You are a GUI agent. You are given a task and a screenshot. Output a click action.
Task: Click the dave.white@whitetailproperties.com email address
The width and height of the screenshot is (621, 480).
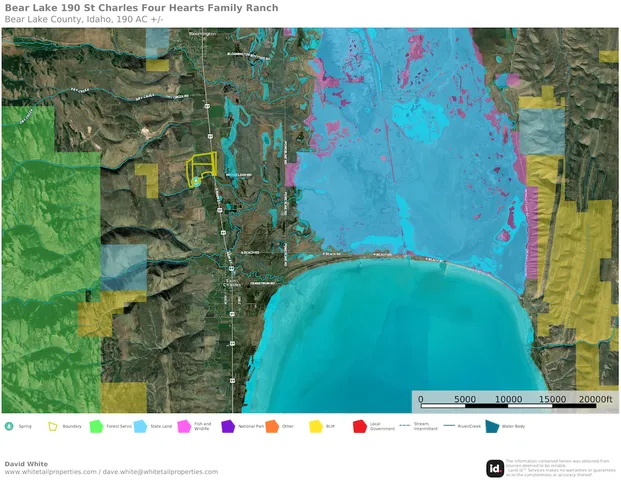pos(160,472)
